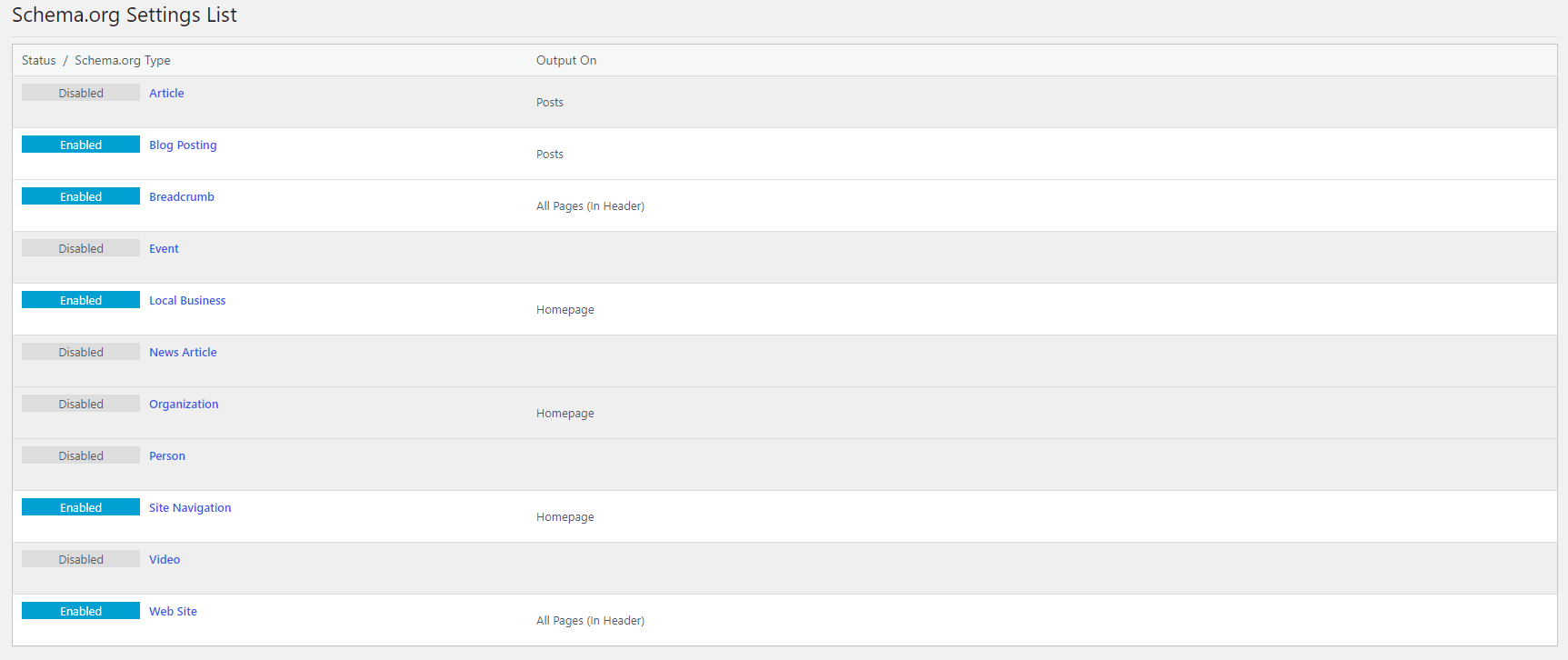The width and height of the screenshot is (1568, 660).
Task: Click the Output On column header
Action: (566, 59)
